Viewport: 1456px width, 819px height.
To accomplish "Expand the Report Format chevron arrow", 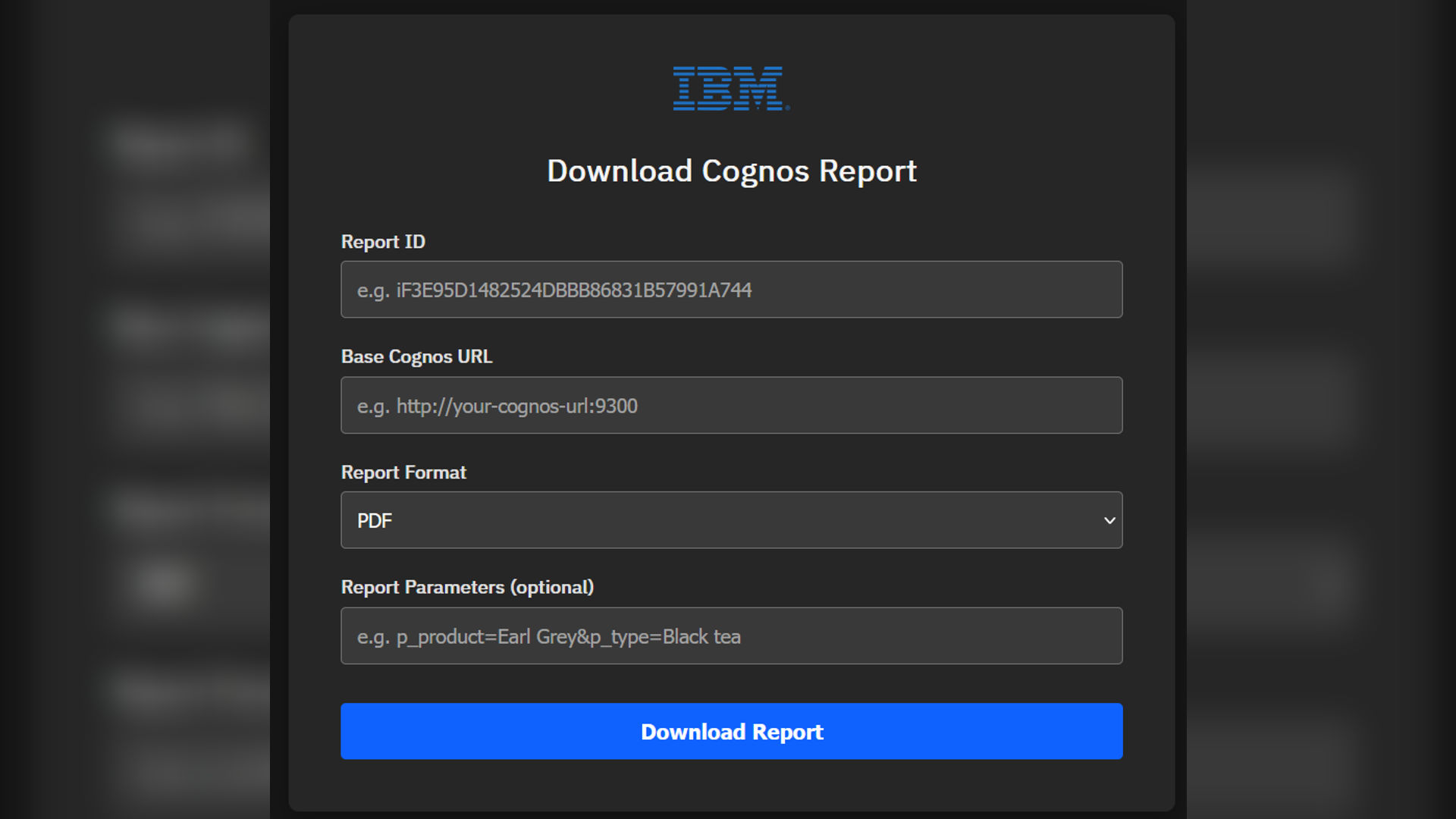I will [1109, 520].
